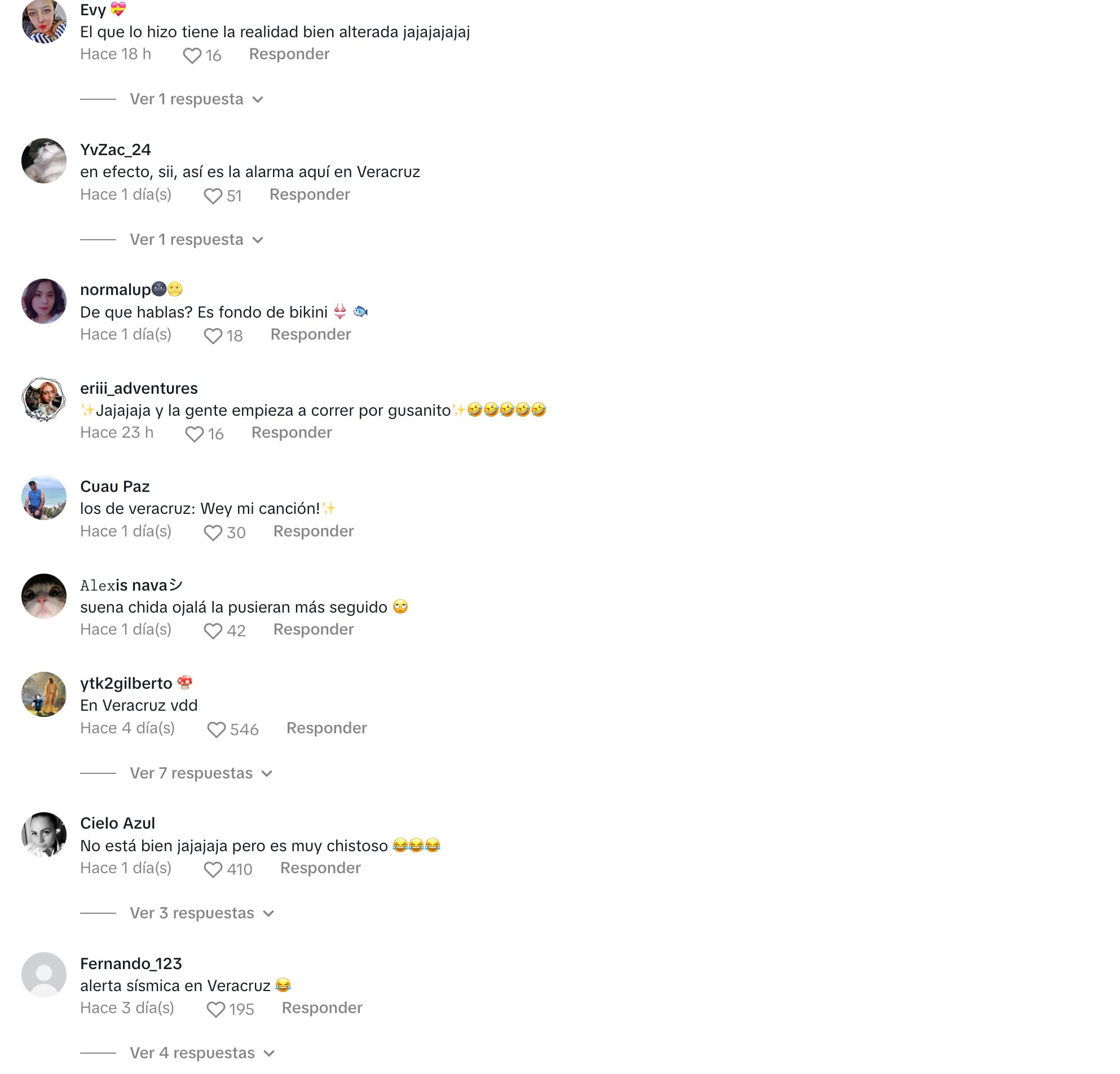Open ytk2gilberto's profile from username
This screenshot has width=1120, height=1074.
pyautogui.click(x=126, y=684)
